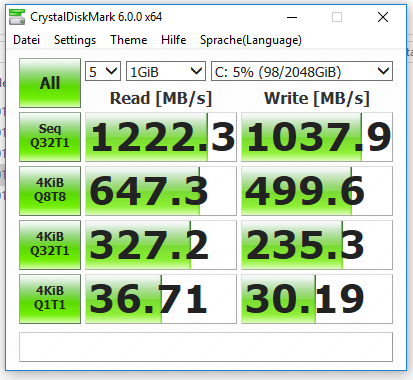Open the Settings menu
Viewport: 413px width, 380px height.
pyautogui.click(x=75, y=40)
